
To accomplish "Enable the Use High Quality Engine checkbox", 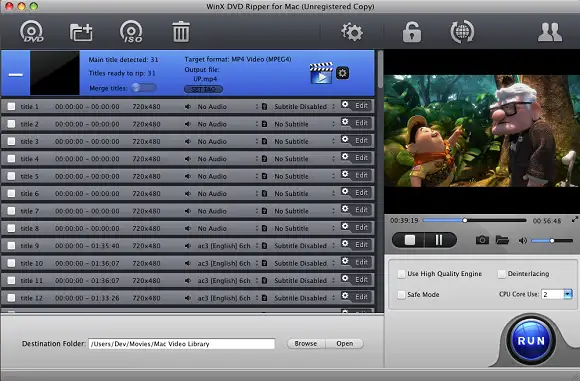I will [x=401, y=274].
